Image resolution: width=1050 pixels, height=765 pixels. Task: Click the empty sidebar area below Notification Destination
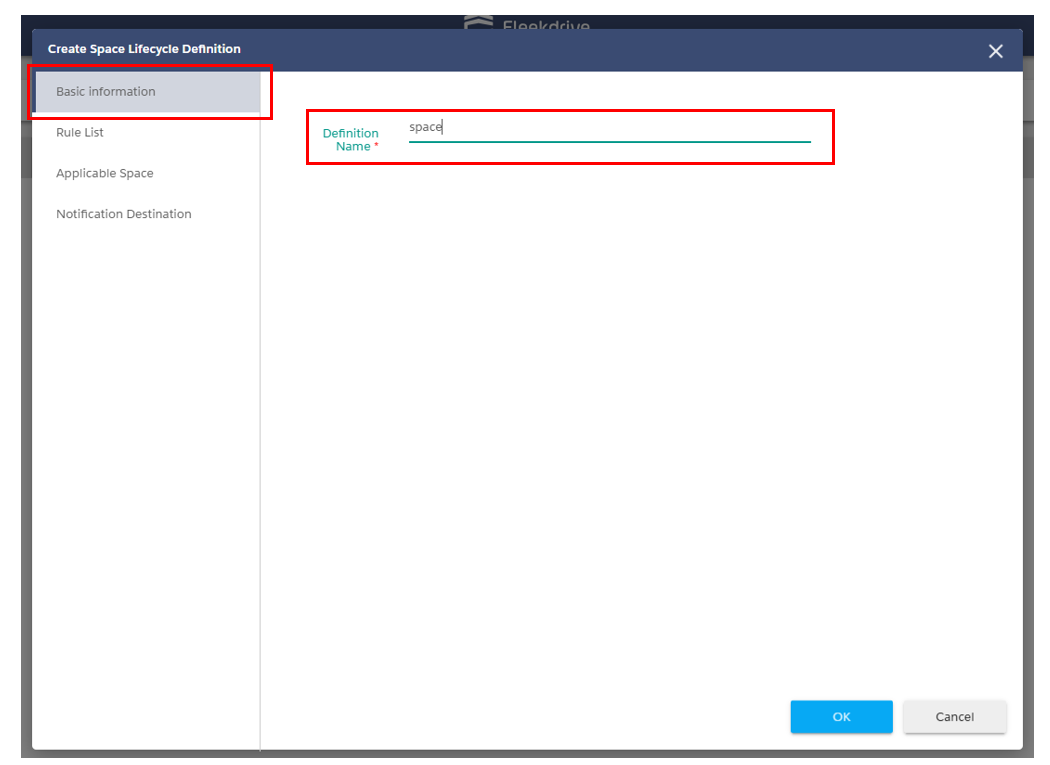click(145, 450)
